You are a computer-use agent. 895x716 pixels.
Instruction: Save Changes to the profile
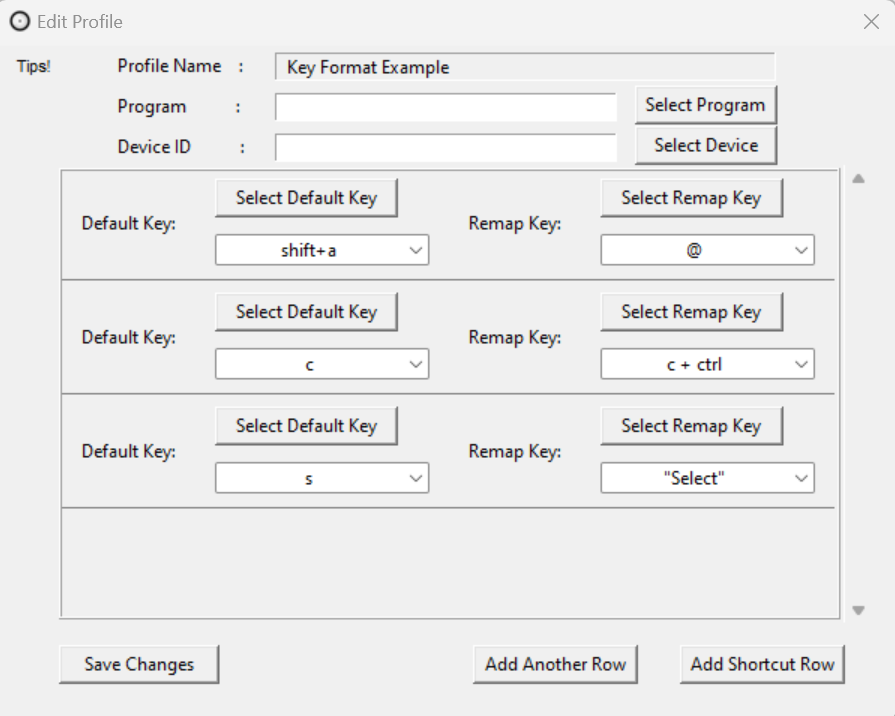point(138,663)
